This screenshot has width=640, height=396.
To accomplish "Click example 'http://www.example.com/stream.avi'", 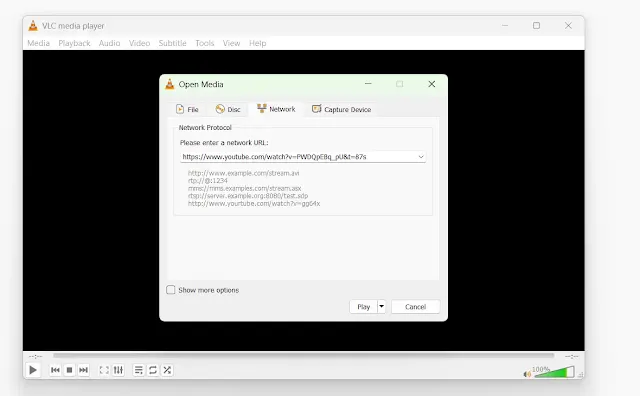I will pos(244,173).
